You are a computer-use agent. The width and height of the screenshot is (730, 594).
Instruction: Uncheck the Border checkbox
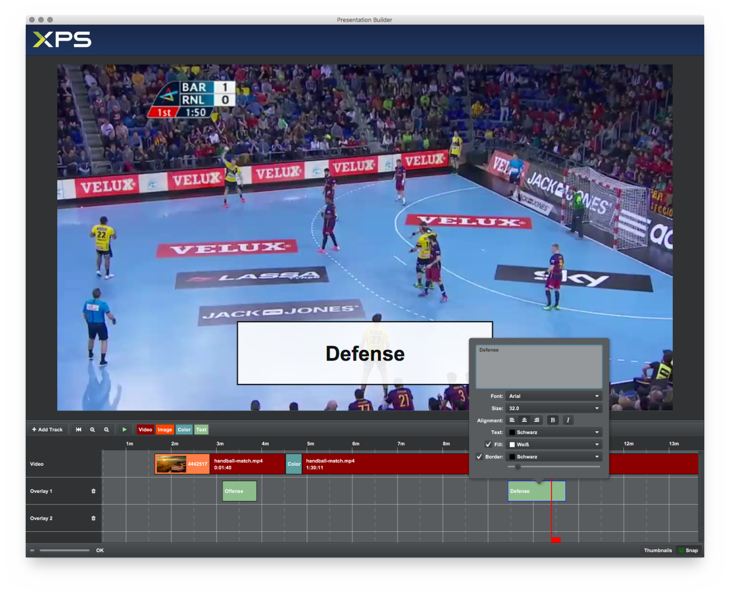coord(480,456)
